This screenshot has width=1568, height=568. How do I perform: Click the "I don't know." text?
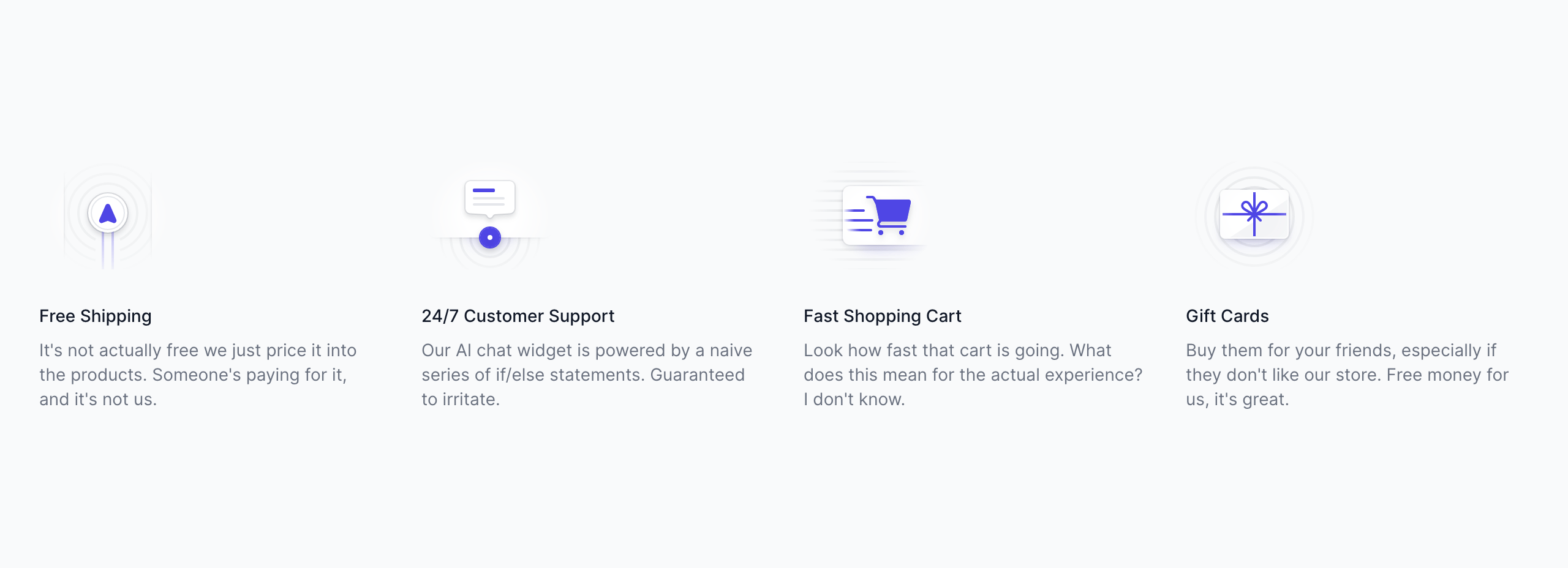coord(854,399)
